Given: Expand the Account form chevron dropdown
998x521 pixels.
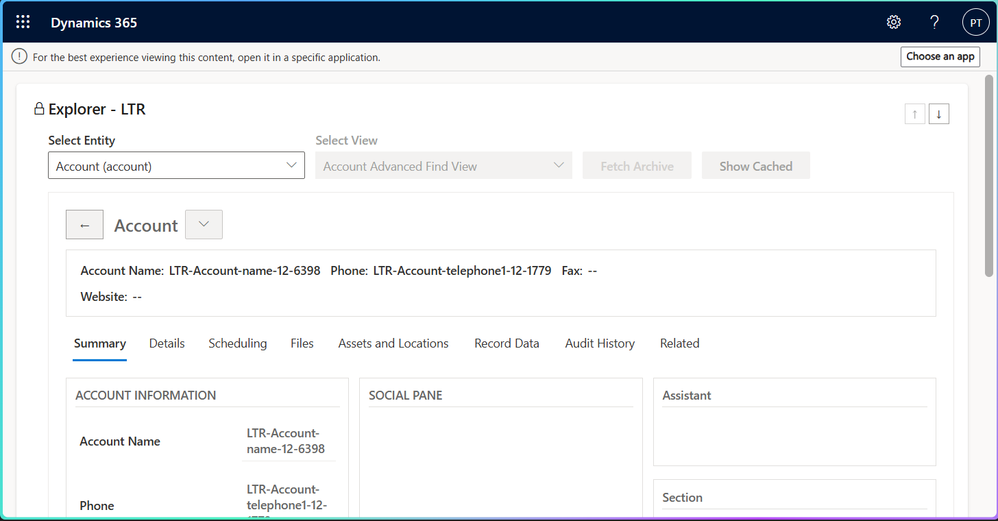Looking at the screenshot, I should click(x=204, y=225).
